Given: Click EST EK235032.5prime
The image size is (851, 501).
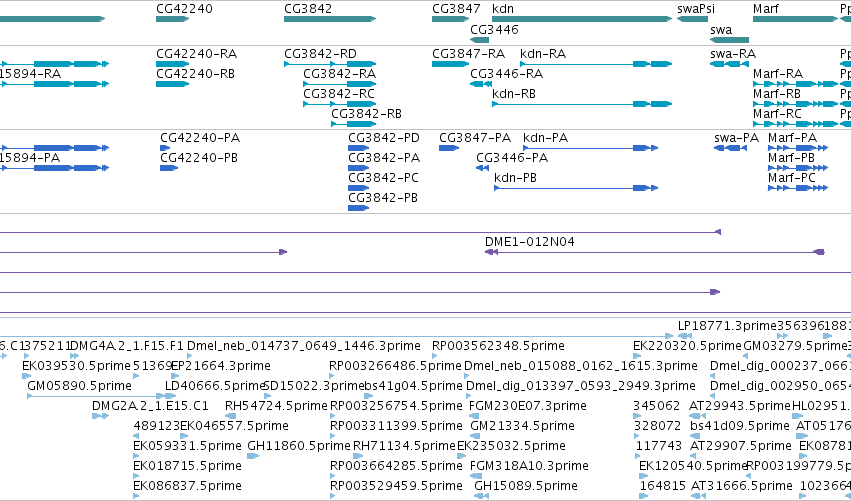Looking at the screenshot, I should [511, 446].
